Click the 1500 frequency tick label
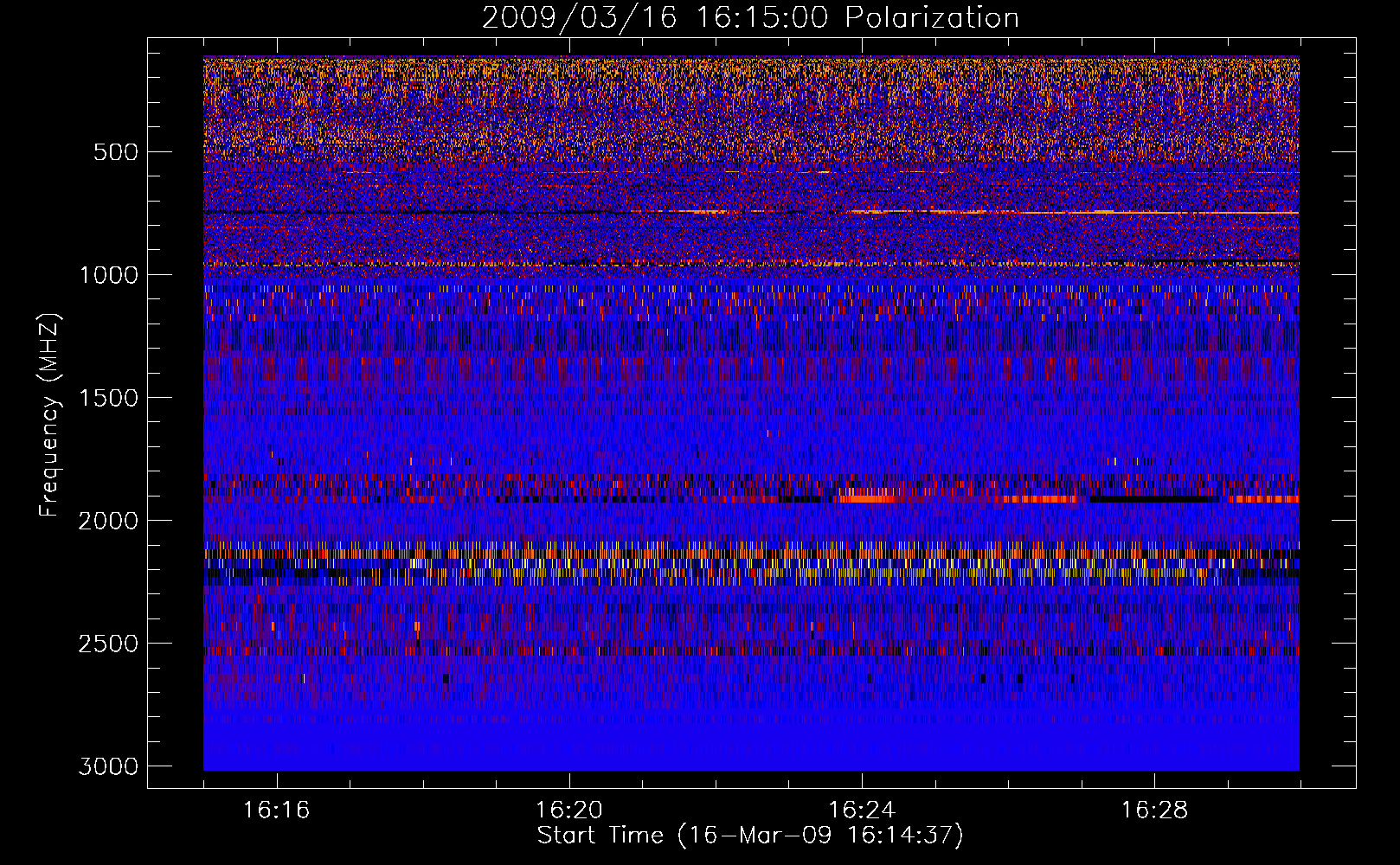This screenshot has width=1400, height=865. (x=108, y=398)
